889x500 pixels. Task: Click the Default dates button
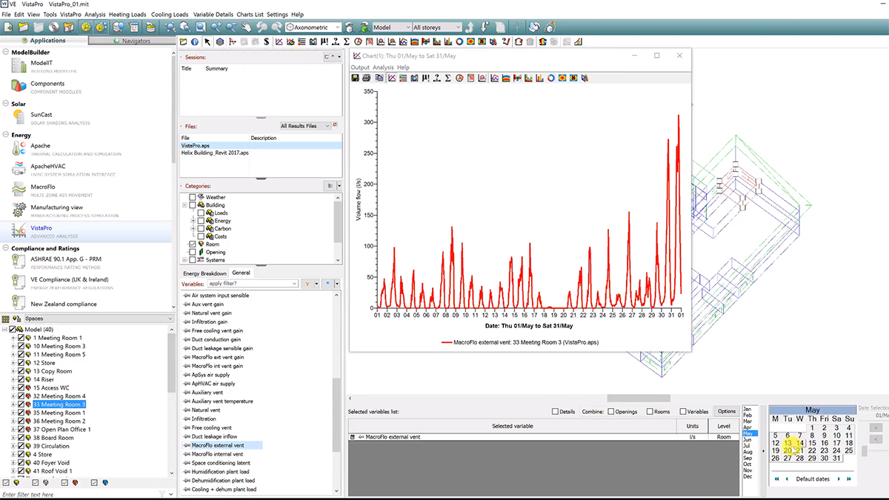tap(812, 479)
